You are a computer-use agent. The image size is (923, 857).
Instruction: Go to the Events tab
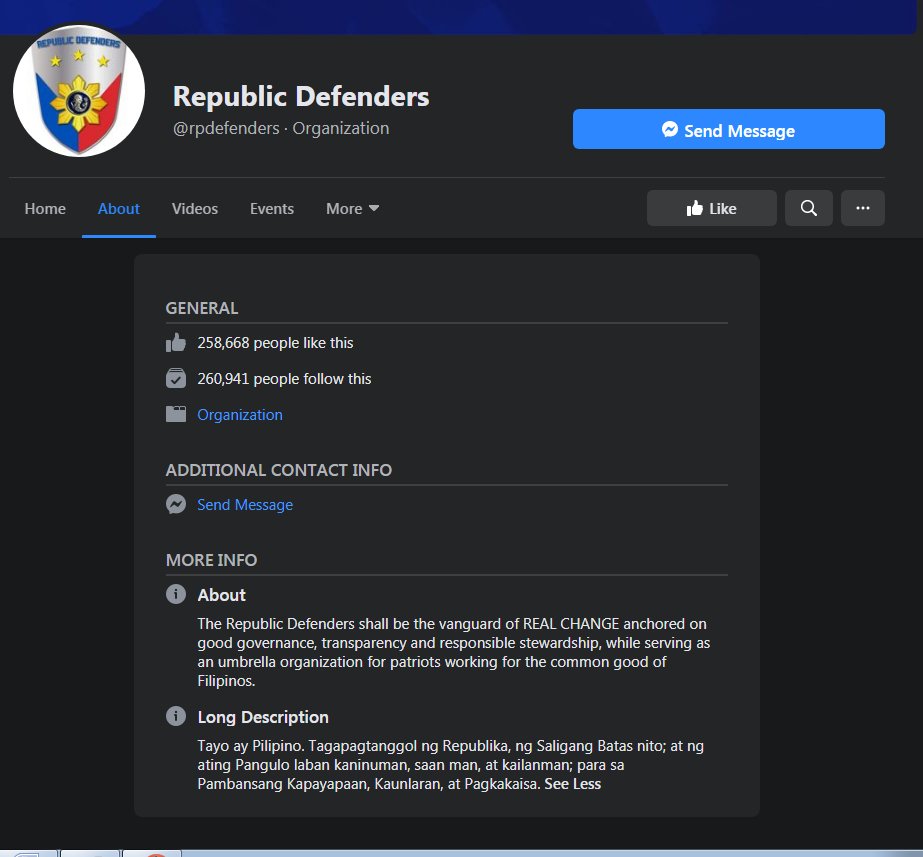click(271, 208)
